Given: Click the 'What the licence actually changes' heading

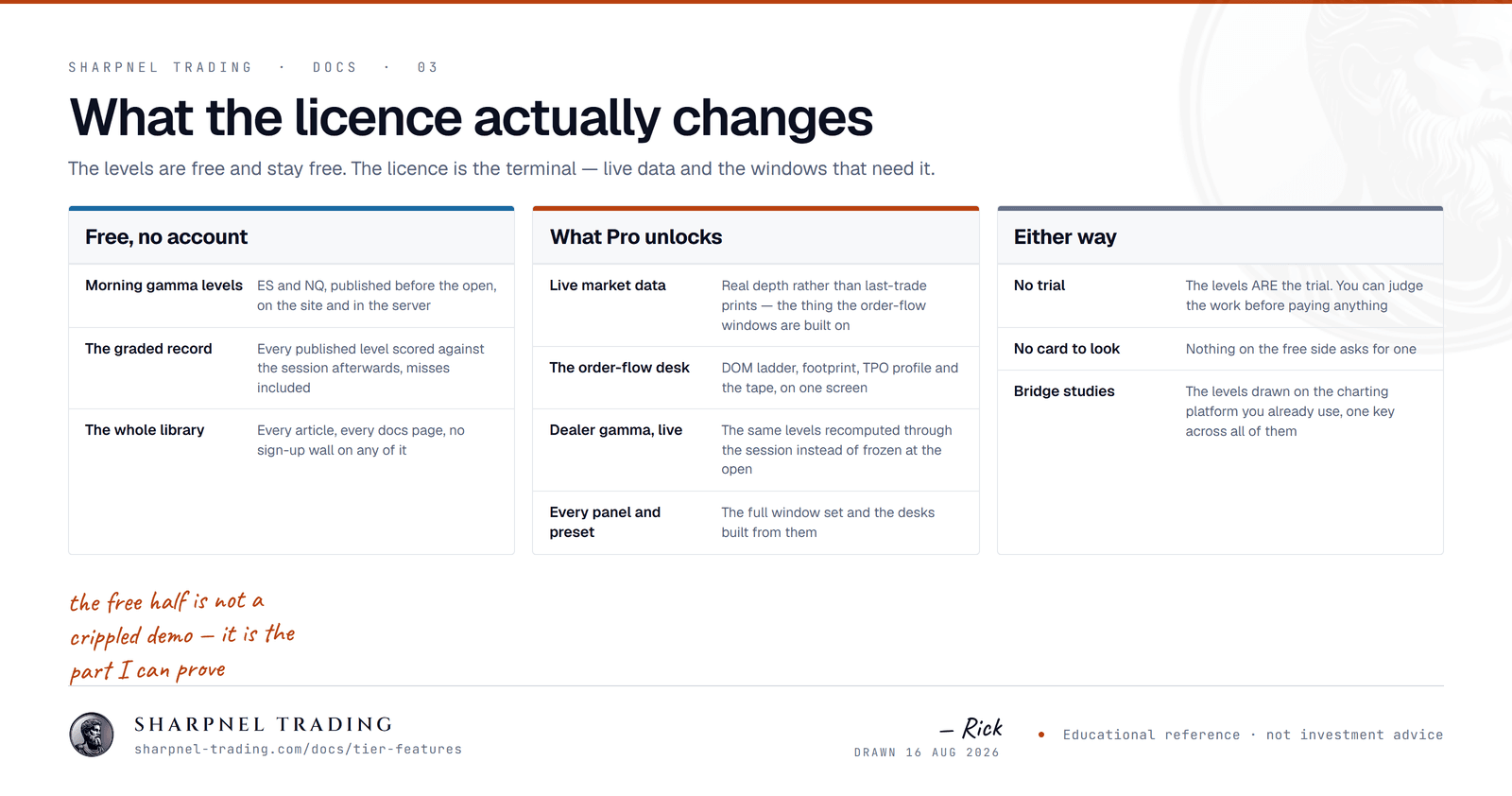Looking at the screenshot, I should click(x=471, y=118).
